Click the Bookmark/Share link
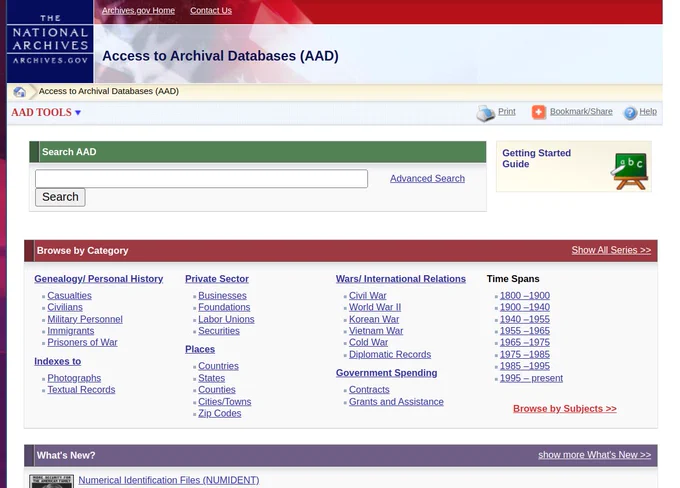This screenshot has height=488, width=680. point(581,111)
